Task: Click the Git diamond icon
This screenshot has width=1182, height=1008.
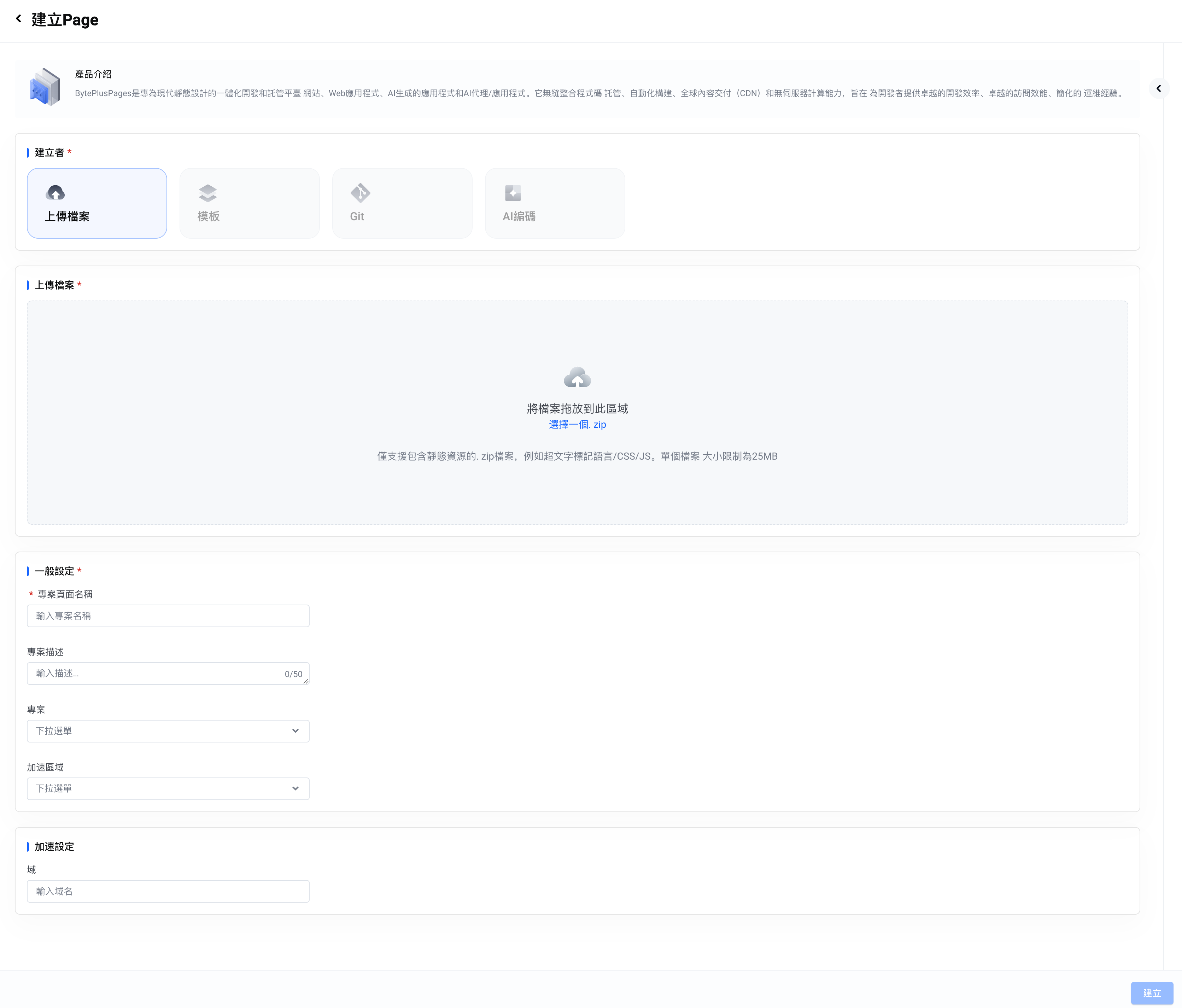Action: pyautogui.click(x=360, y=193)
